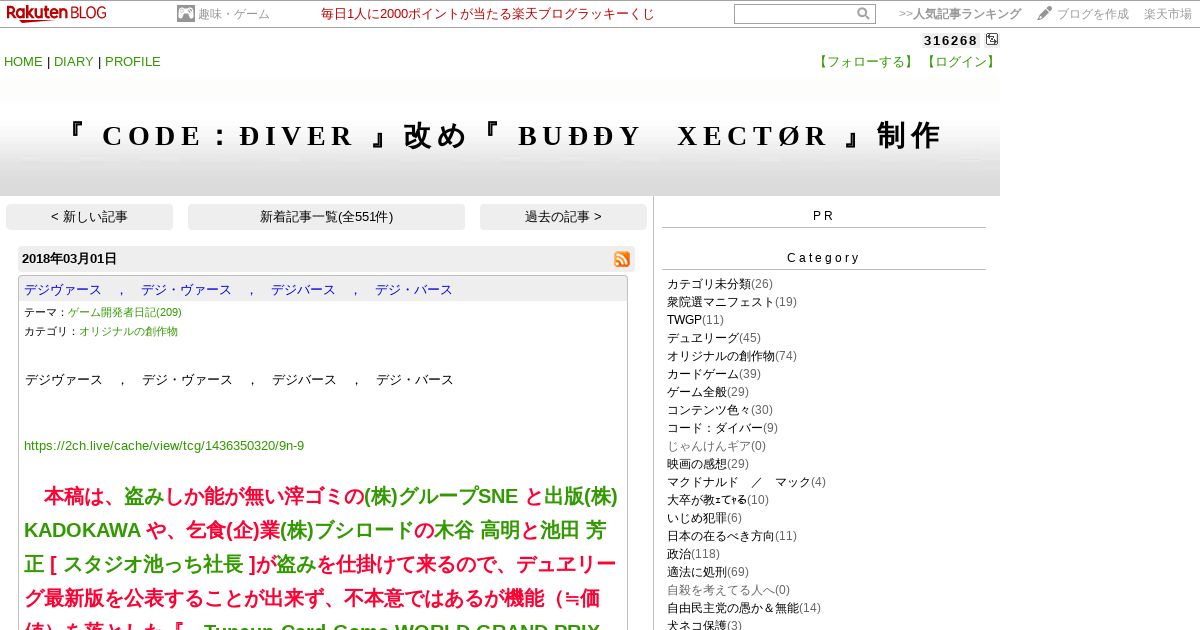Open the RSS feed icon

pyautogui.click(x=622, y=259)
